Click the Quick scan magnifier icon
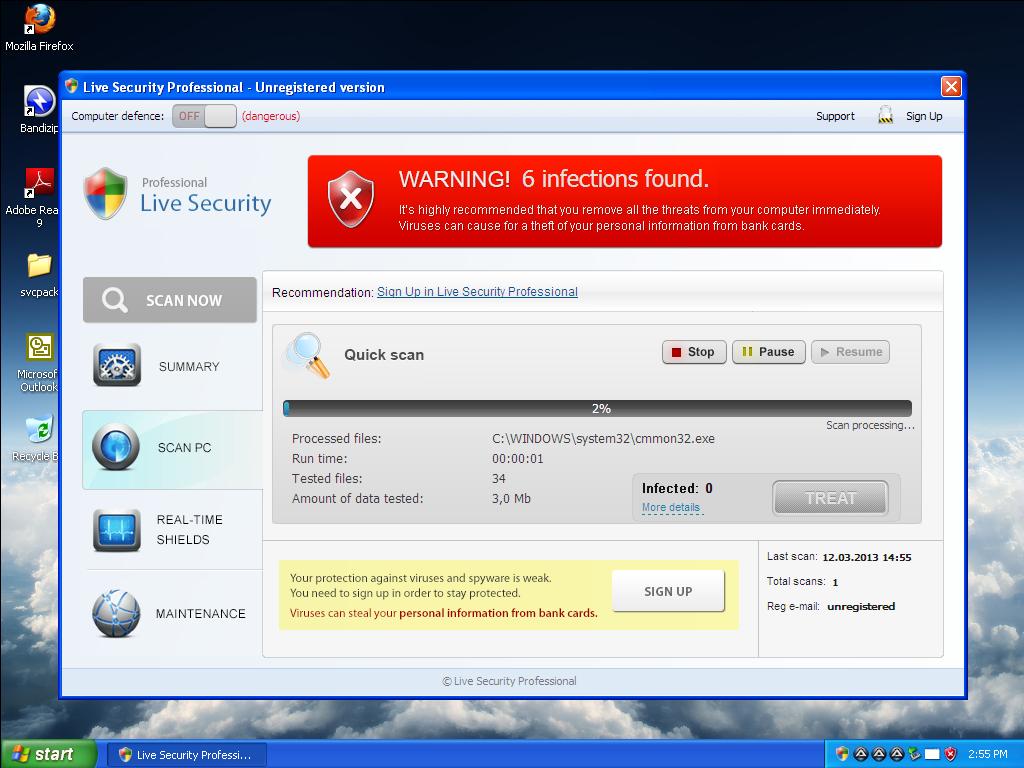The width and height of the screenshot is (1024, 768). pos(306,355)
